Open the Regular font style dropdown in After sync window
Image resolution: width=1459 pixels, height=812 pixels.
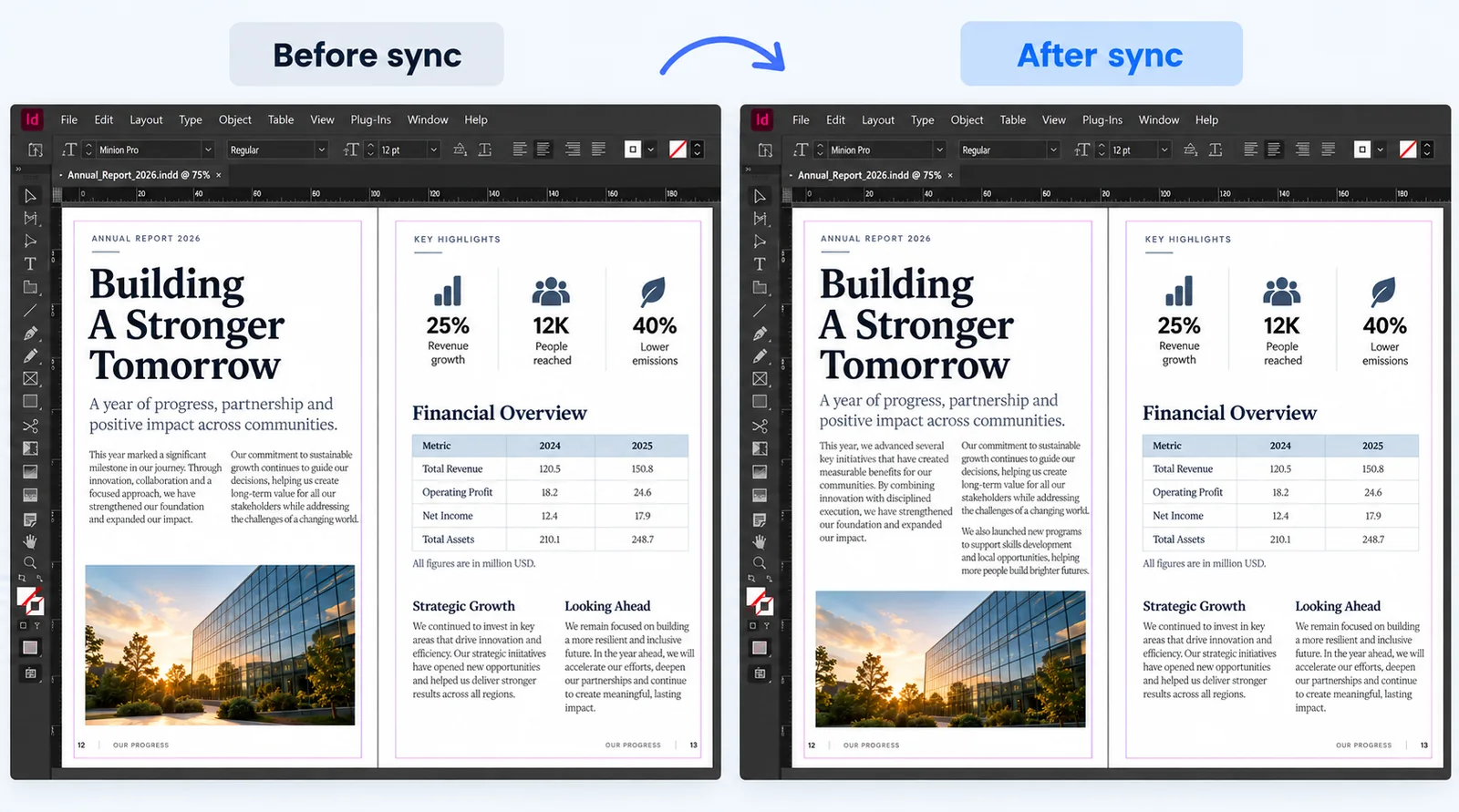pyautogui.click(x=1009, y=149)
